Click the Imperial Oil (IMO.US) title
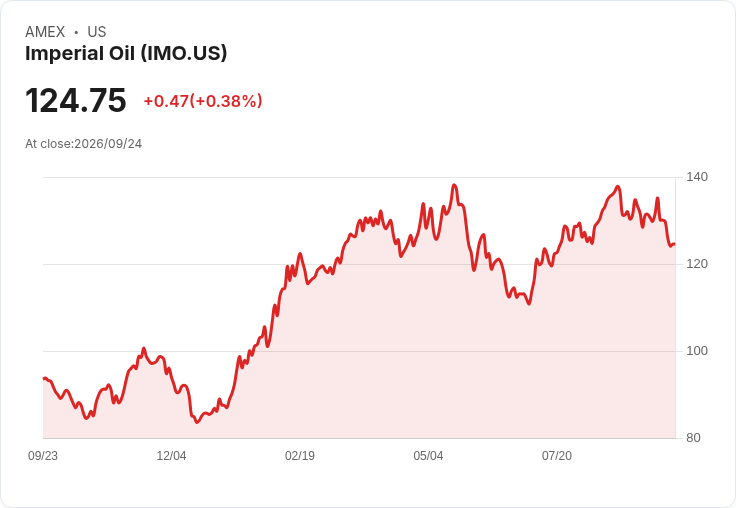 [126, 54]
